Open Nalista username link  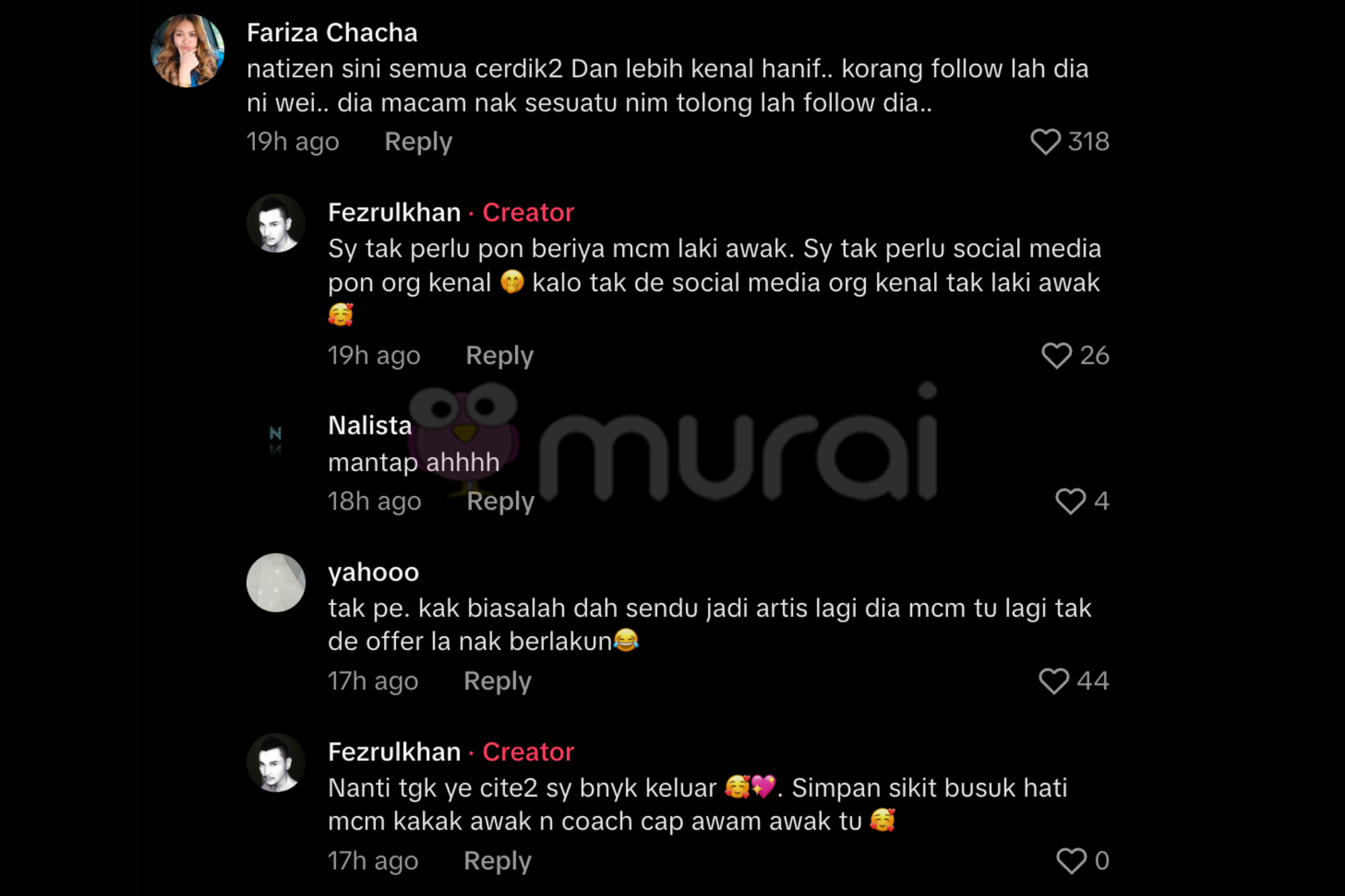(370, 425)
